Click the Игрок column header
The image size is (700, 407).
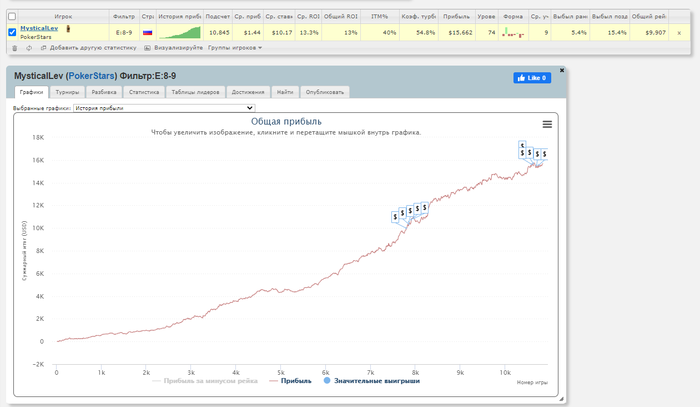coord(63,17)
